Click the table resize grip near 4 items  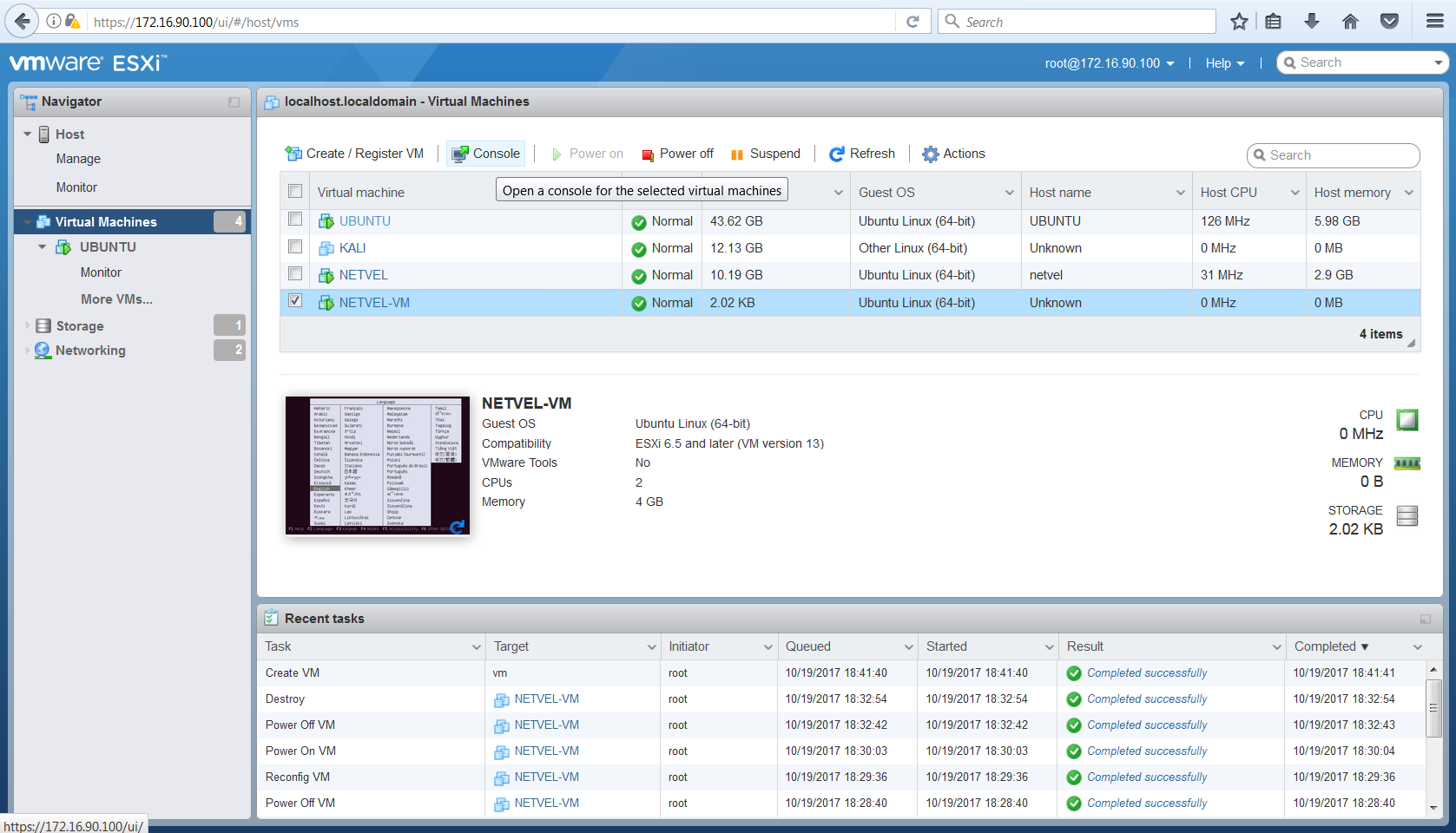[1412, 344]
